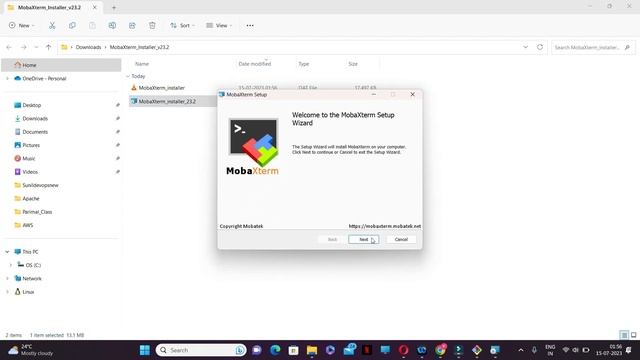Open Microsoft Store from the taskbar

[x=293, y=350]
